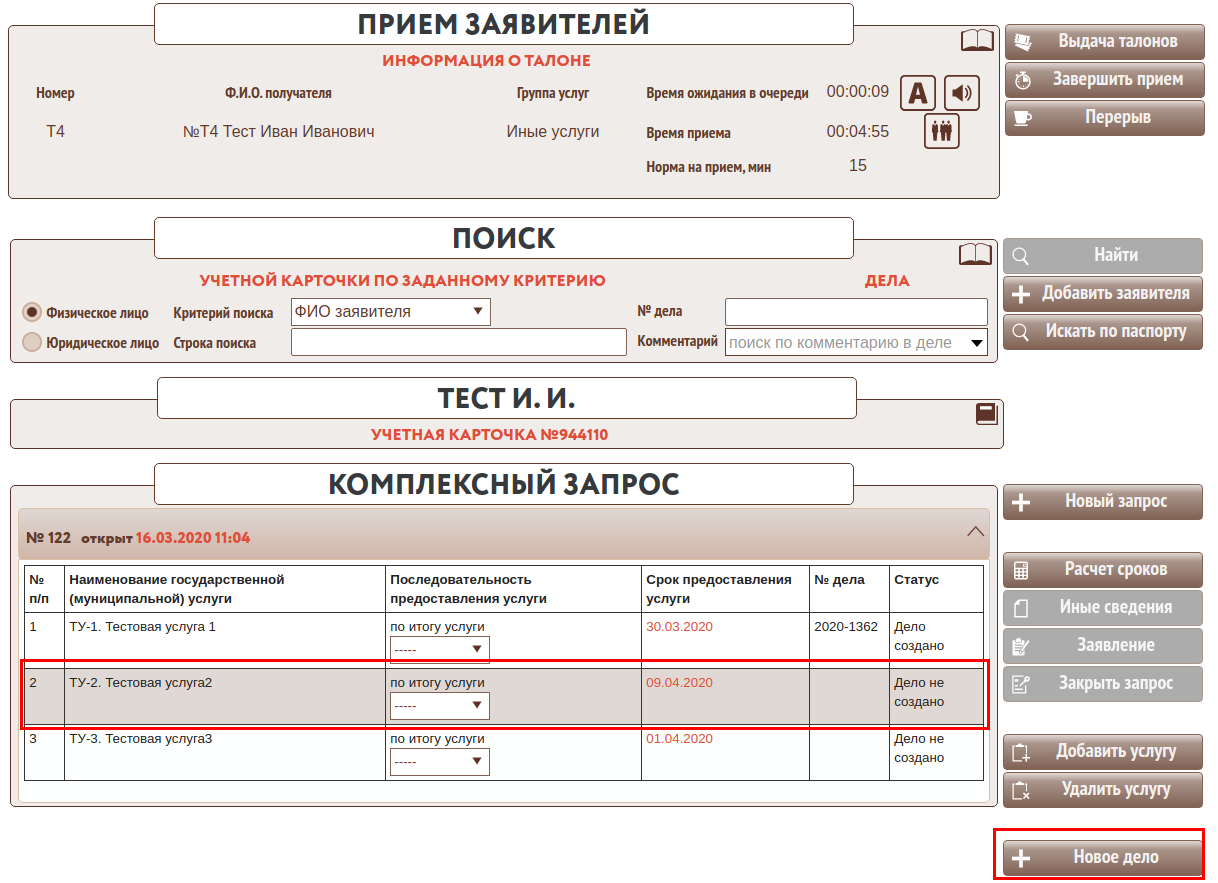
Task: Click the Расчет сроков calculator button
Action: tap(1103, 569)
